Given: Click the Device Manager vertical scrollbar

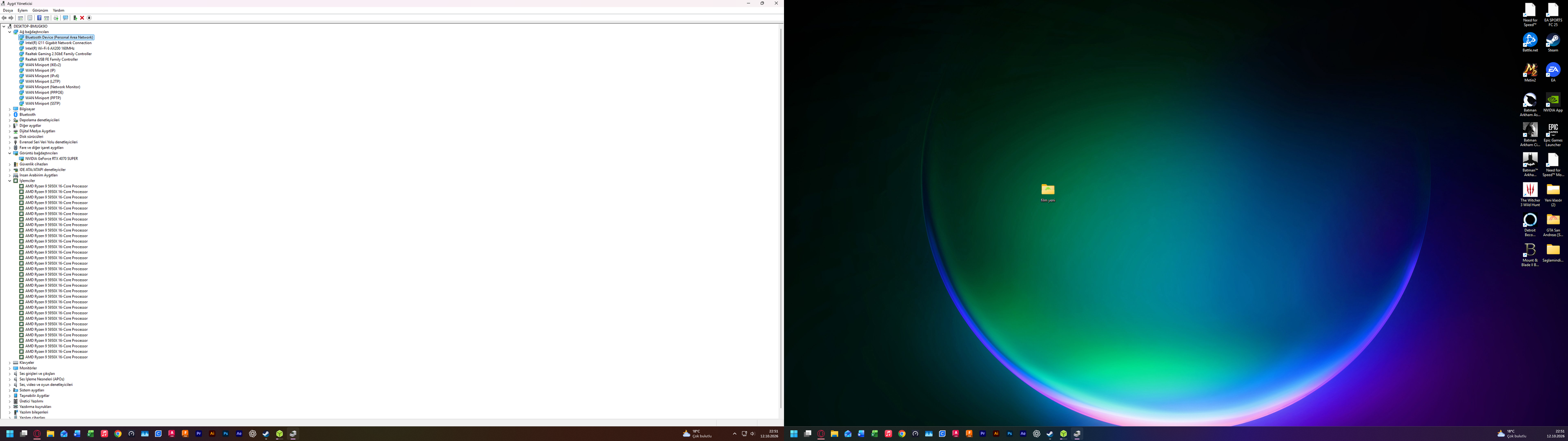Looking at the screenshot, I should [781, 218].
